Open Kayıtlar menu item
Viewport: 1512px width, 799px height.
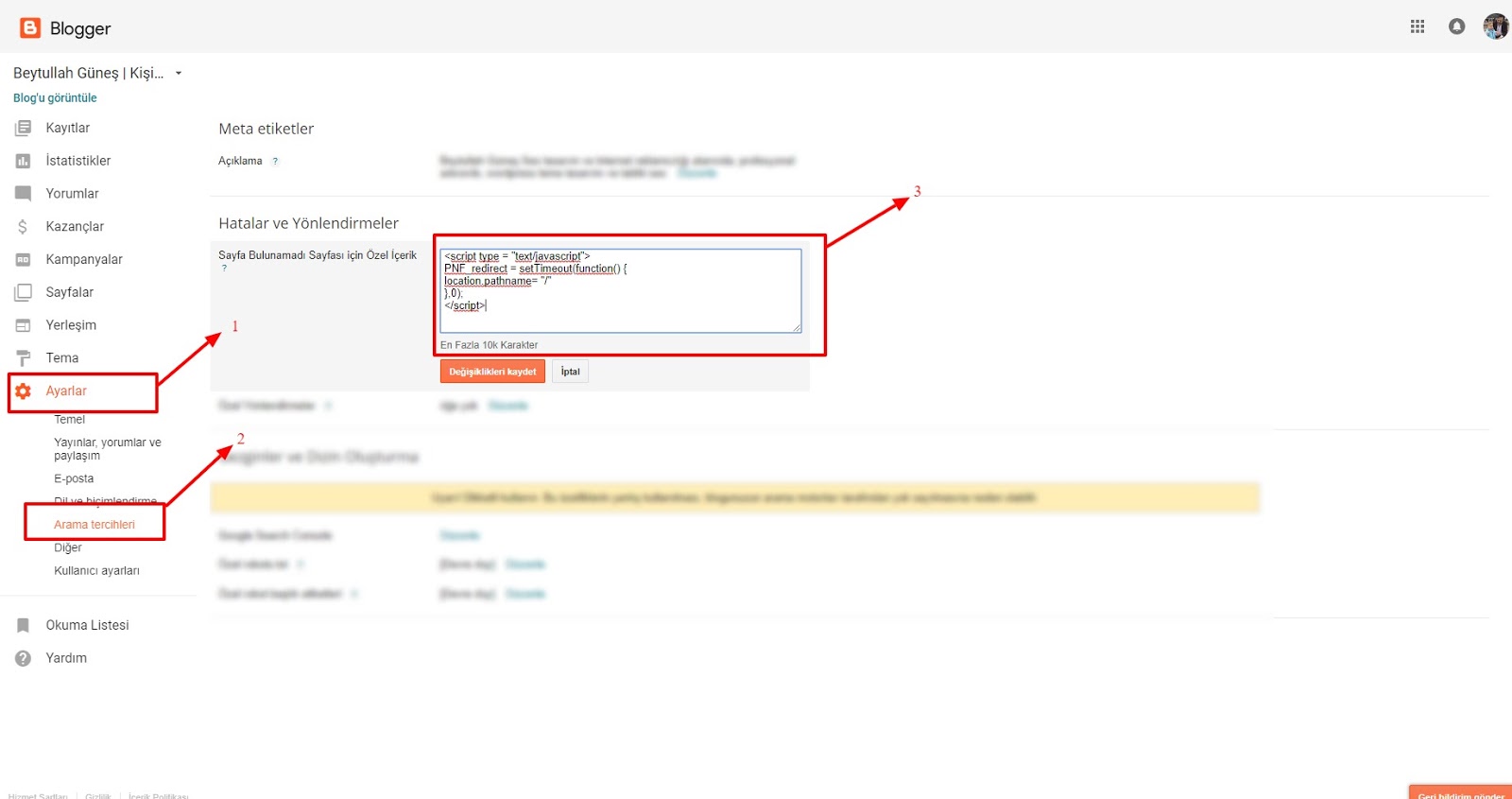point(68,128)
